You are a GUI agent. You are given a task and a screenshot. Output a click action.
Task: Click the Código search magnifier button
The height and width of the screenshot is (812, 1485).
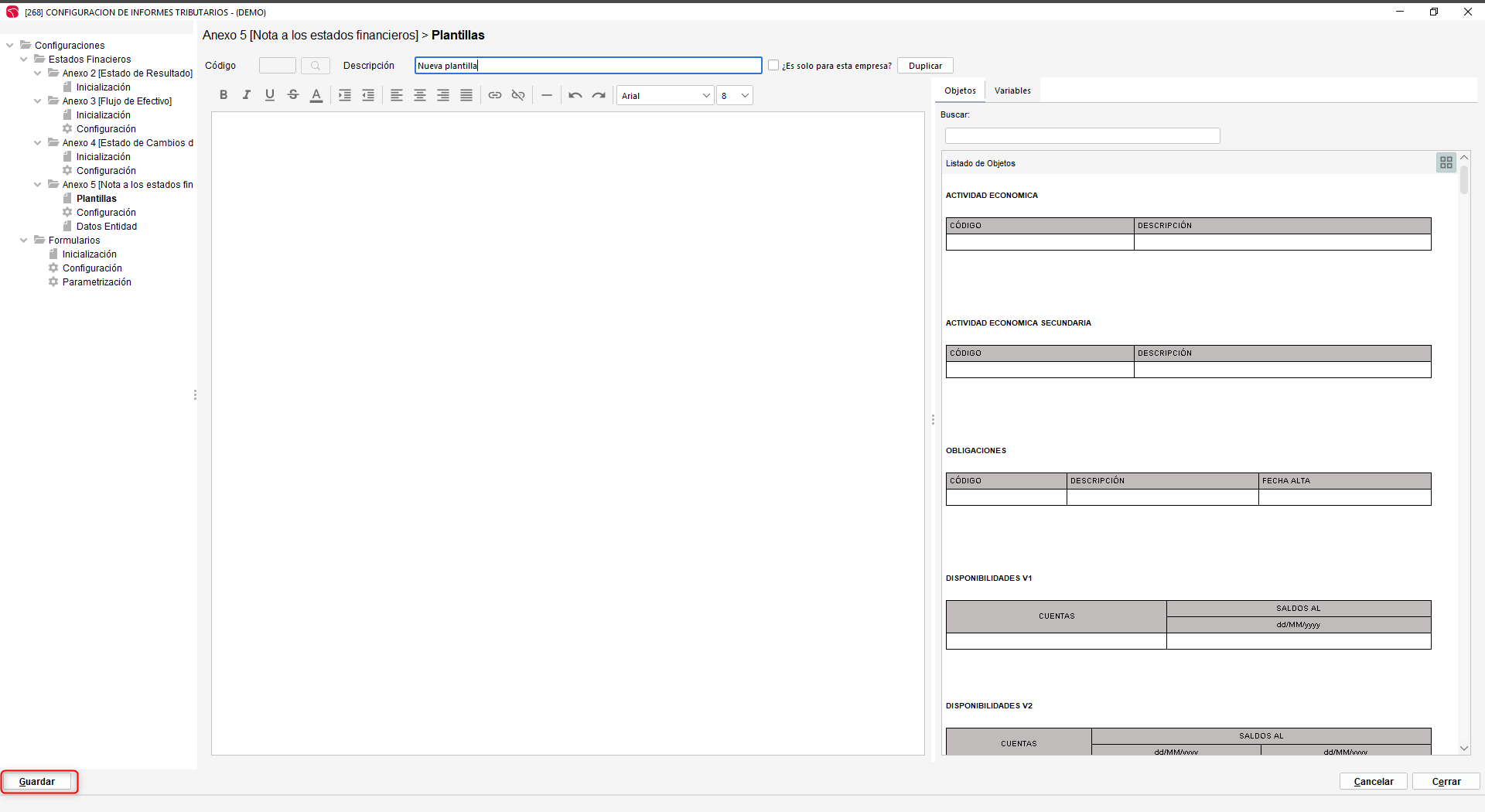pyautogui.click(x=316, y=66)
